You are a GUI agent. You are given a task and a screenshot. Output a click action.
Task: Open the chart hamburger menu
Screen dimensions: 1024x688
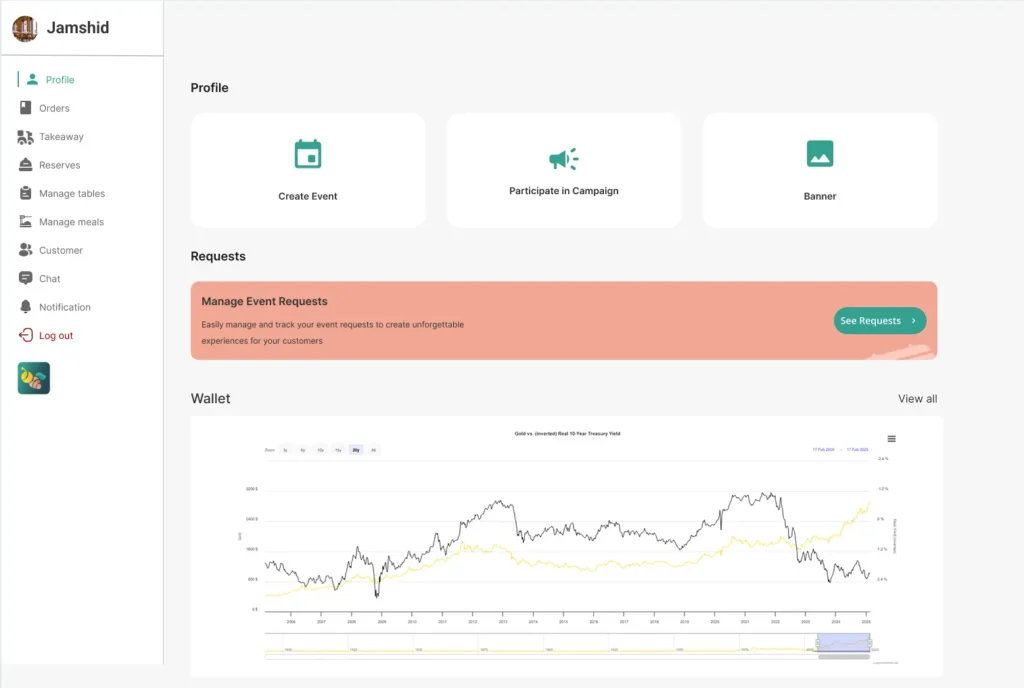coord(891,439)
